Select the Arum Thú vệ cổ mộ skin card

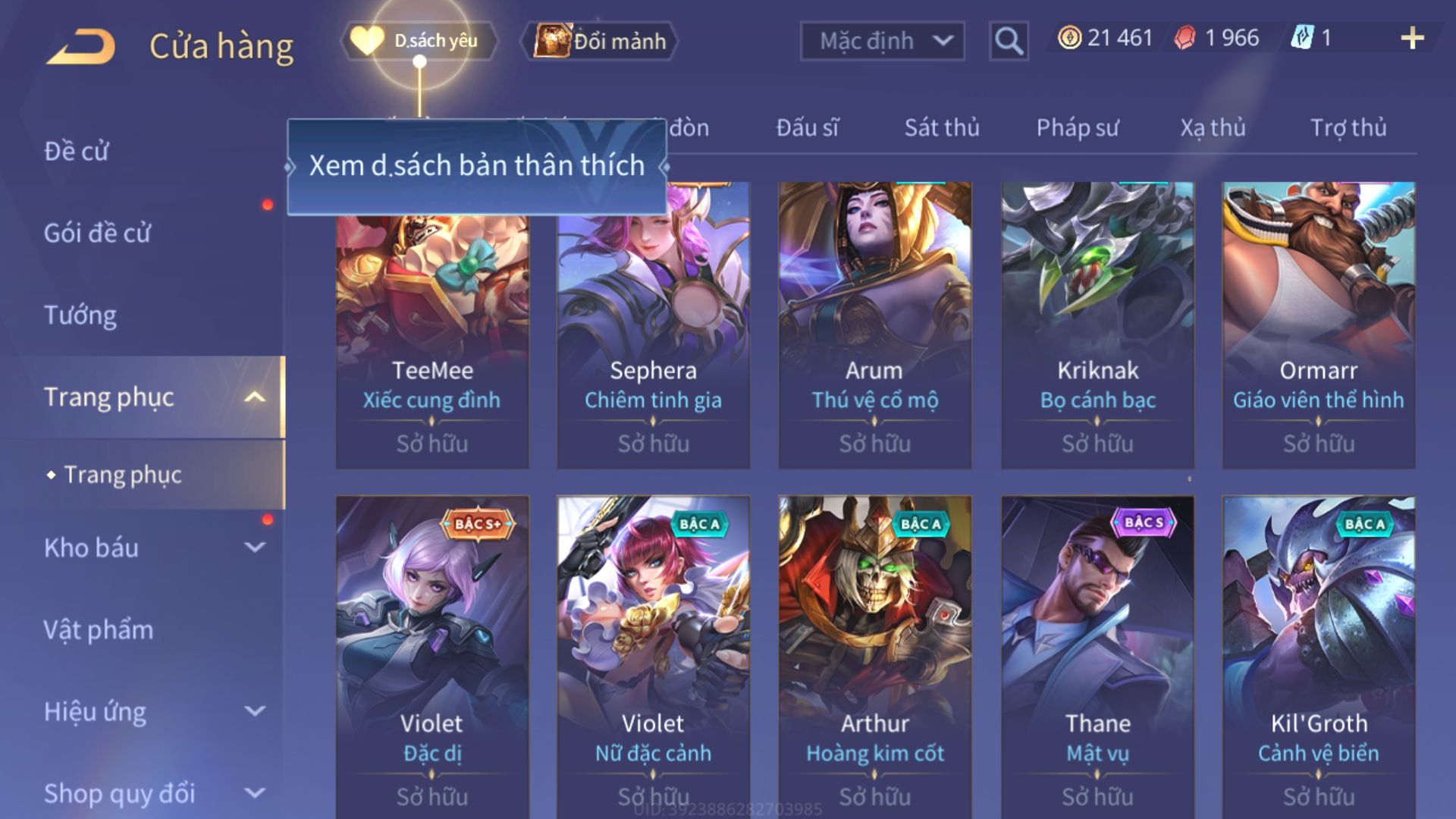(874, 325)
